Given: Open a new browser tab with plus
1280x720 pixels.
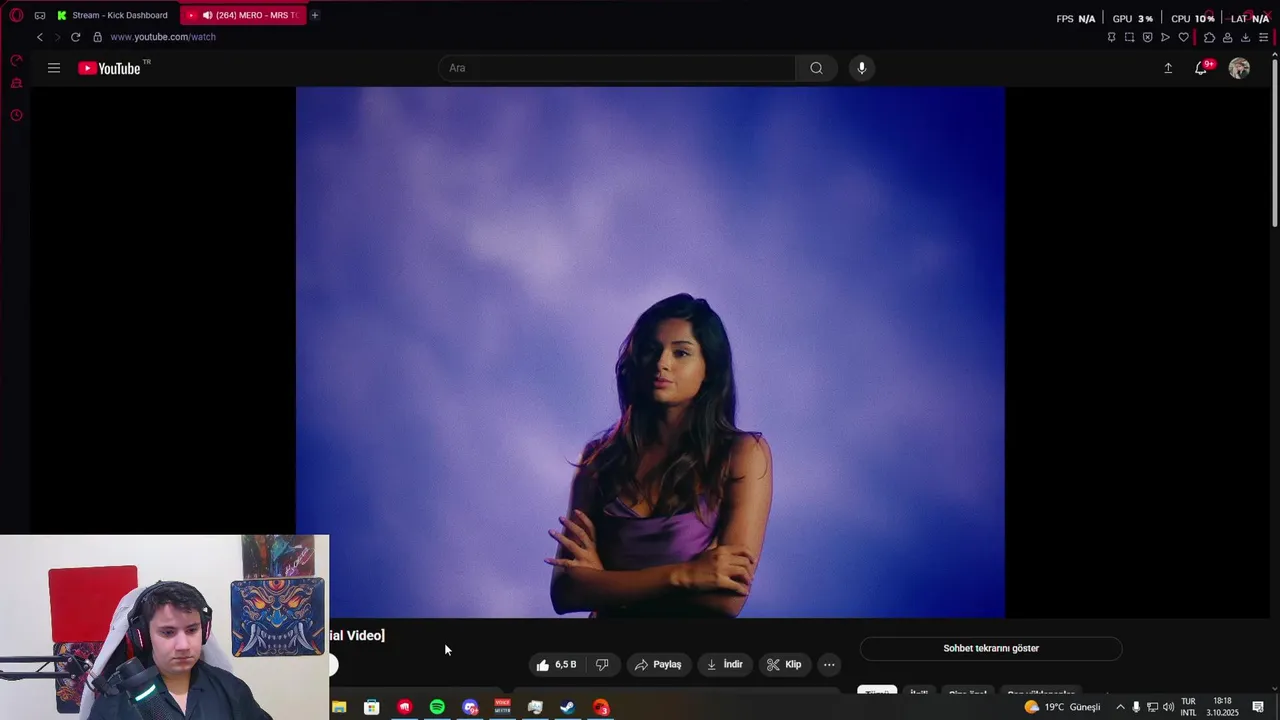Looking at the screenshot, I should pos(315,15).
